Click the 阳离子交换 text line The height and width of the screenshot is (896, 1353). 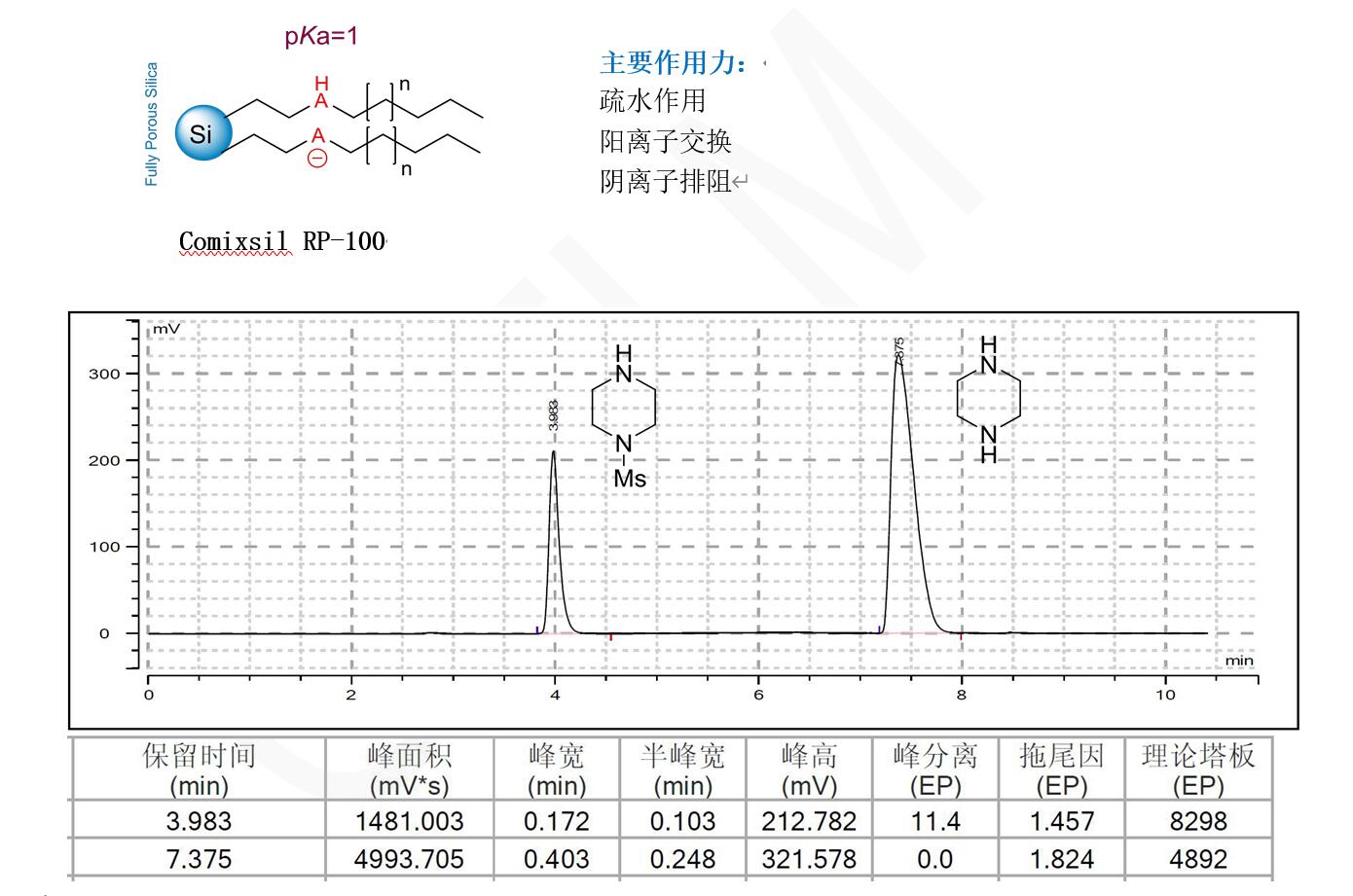665,141
